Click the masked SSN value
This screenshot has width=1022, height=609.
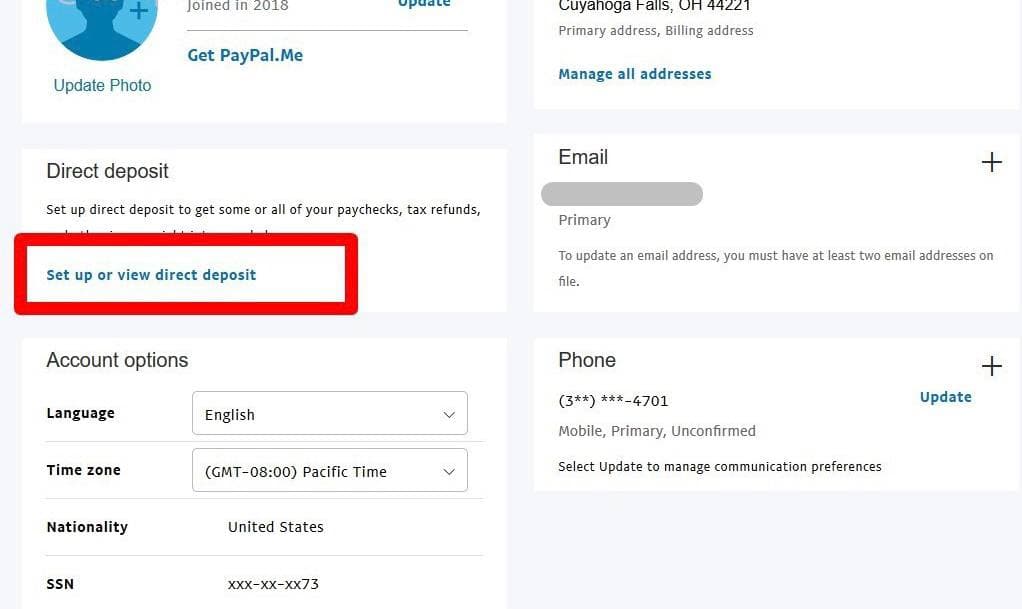coord(273,584)
